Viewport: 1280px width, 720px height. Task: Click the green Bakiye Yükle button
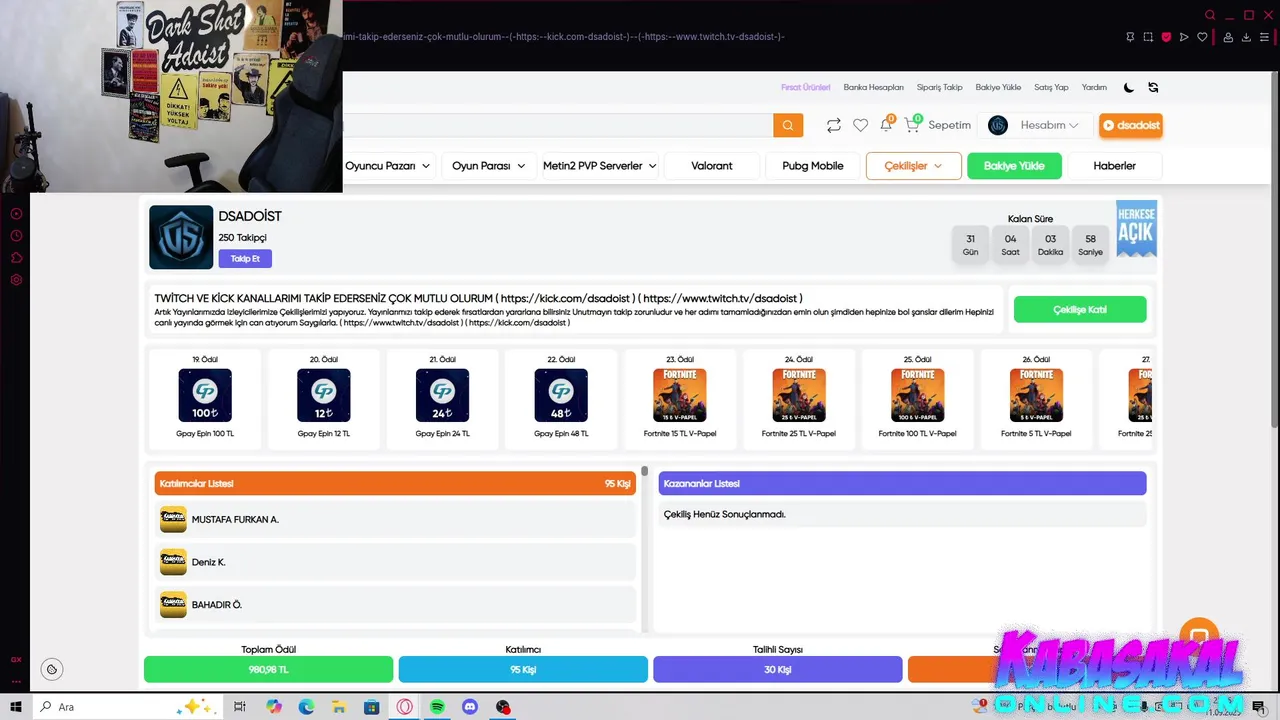[1014, 166]
